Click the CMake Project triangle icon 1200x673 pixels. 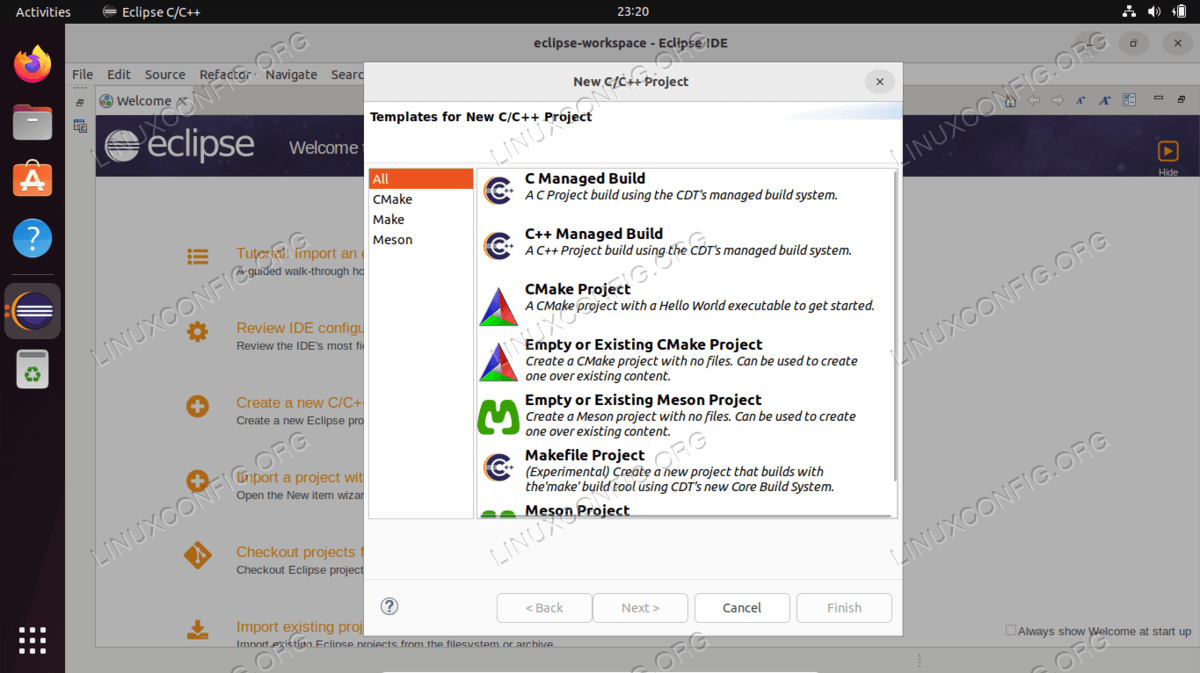tap(498, 306)
